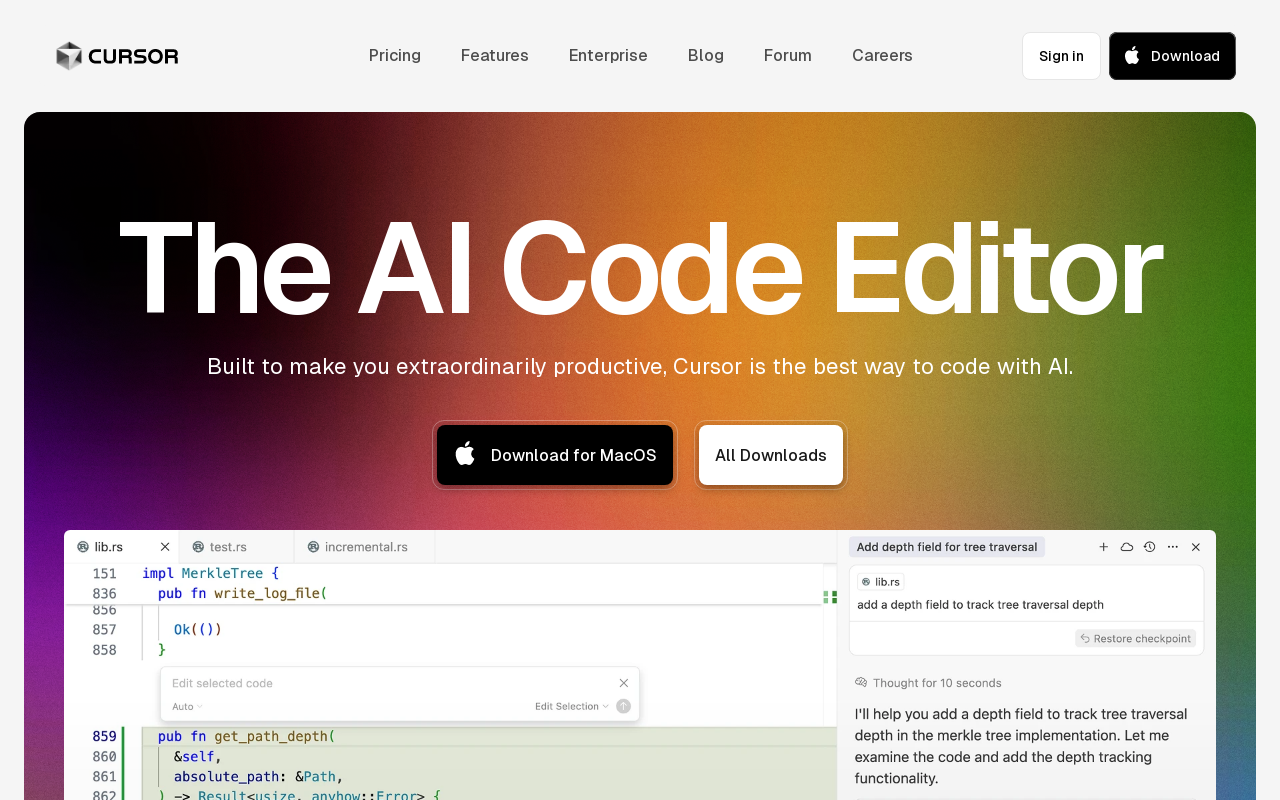Click the CURSOR wordmark link
This screenshot has height=800, width=1280.
coord(133,56)
